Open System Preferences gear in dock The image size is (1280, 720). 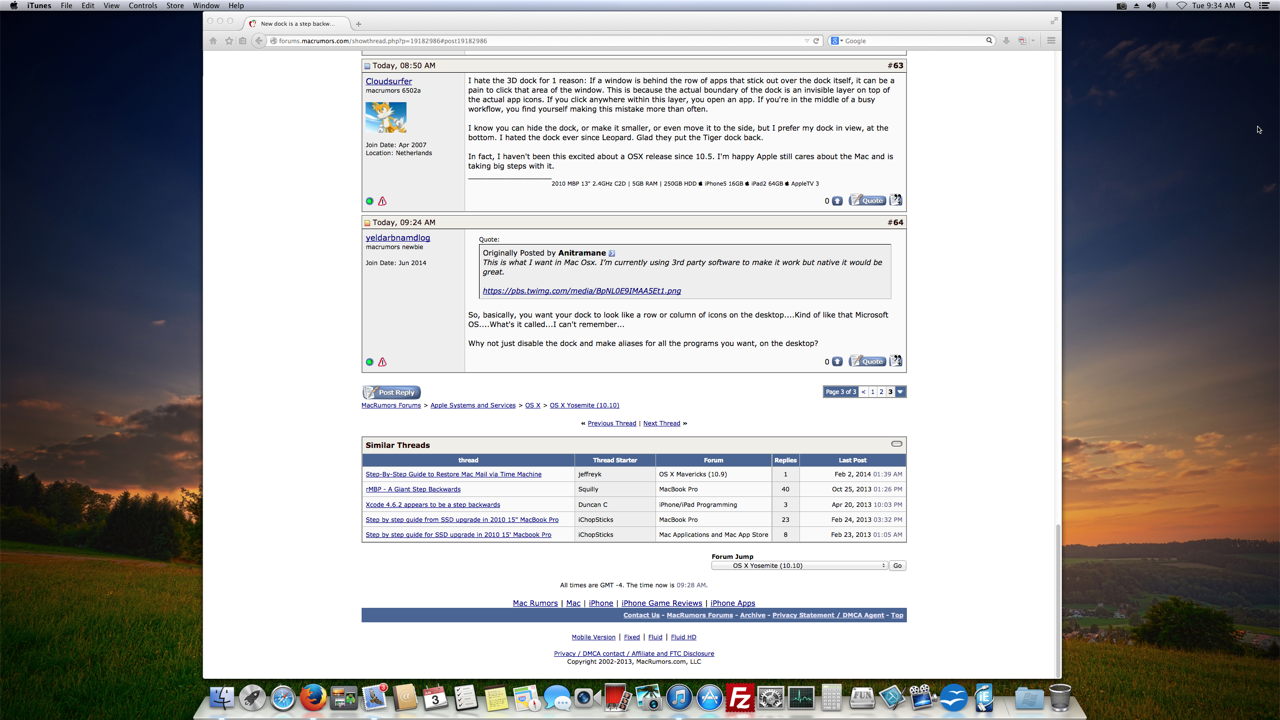(x=770, y=697)
